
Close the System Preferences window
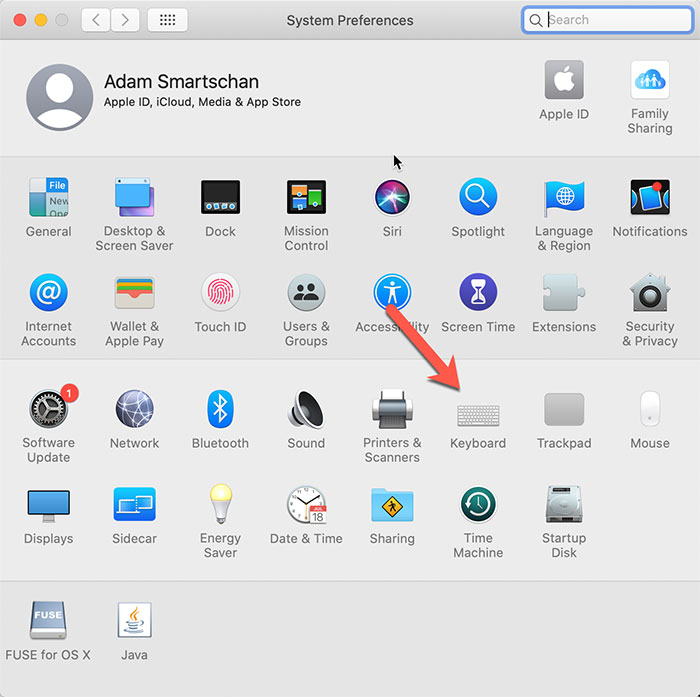(x=20, y=20)
